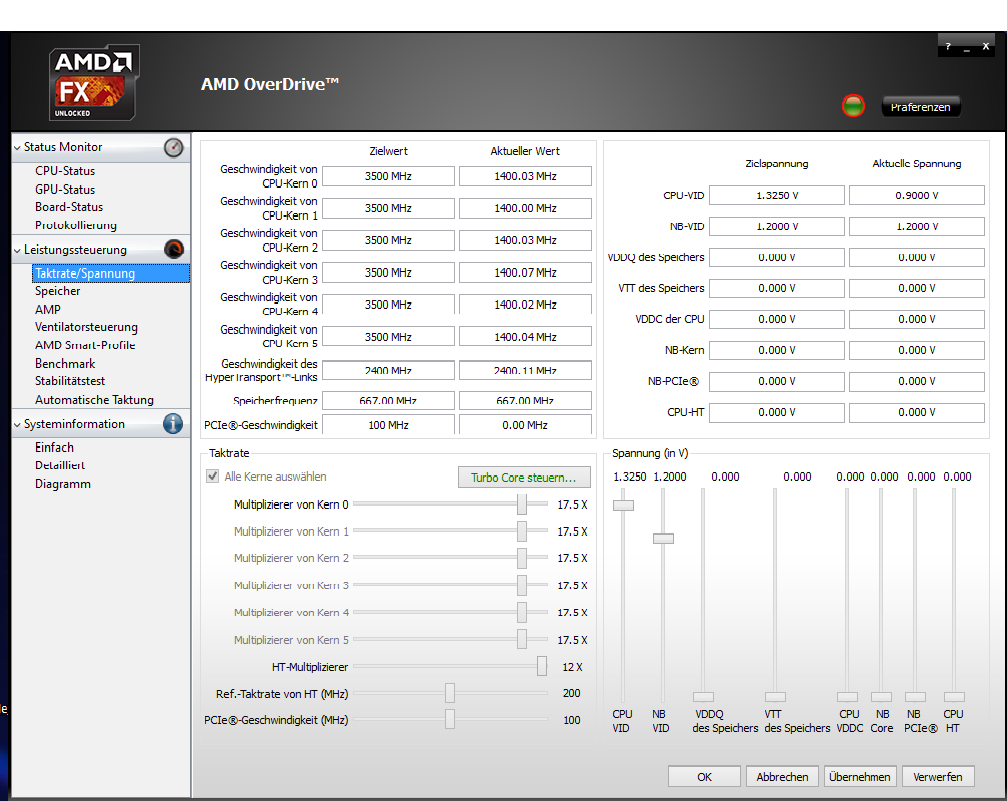Click CPU-Kern 0 Zielwert field
Screen dimensions: 1007x801
pyautogui.click(x=388, y=176)
